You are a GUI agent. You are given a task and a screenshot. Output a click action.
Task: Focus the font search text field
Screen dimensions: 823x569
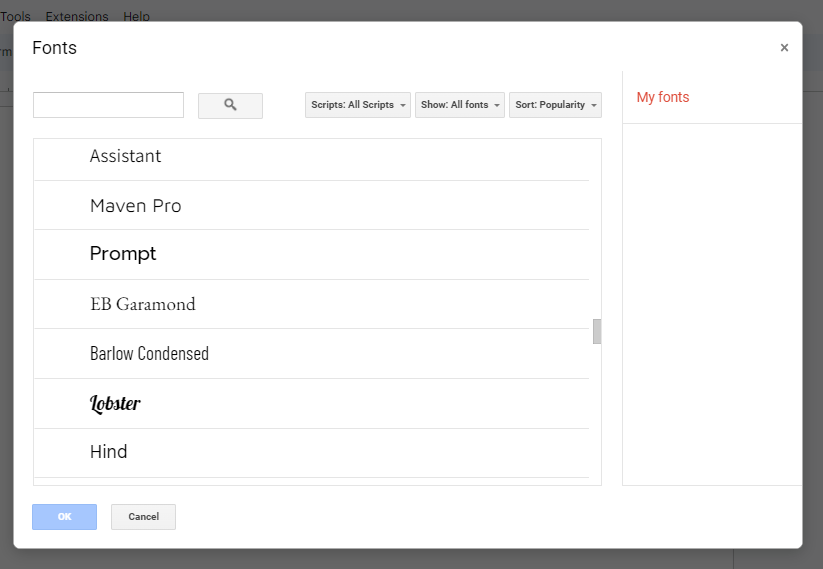tap(108, 105)
